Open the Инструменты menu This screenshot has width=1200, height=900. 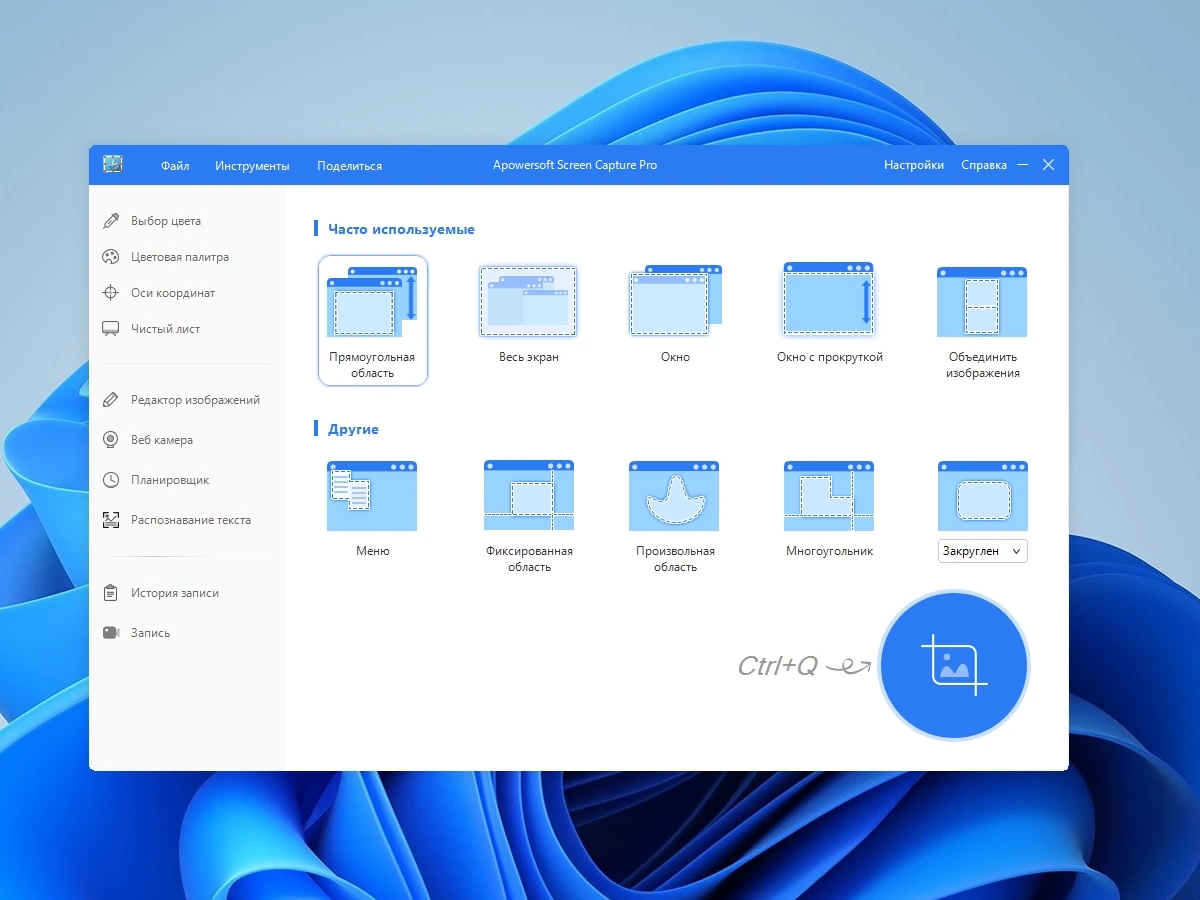[x=252, y=166]
